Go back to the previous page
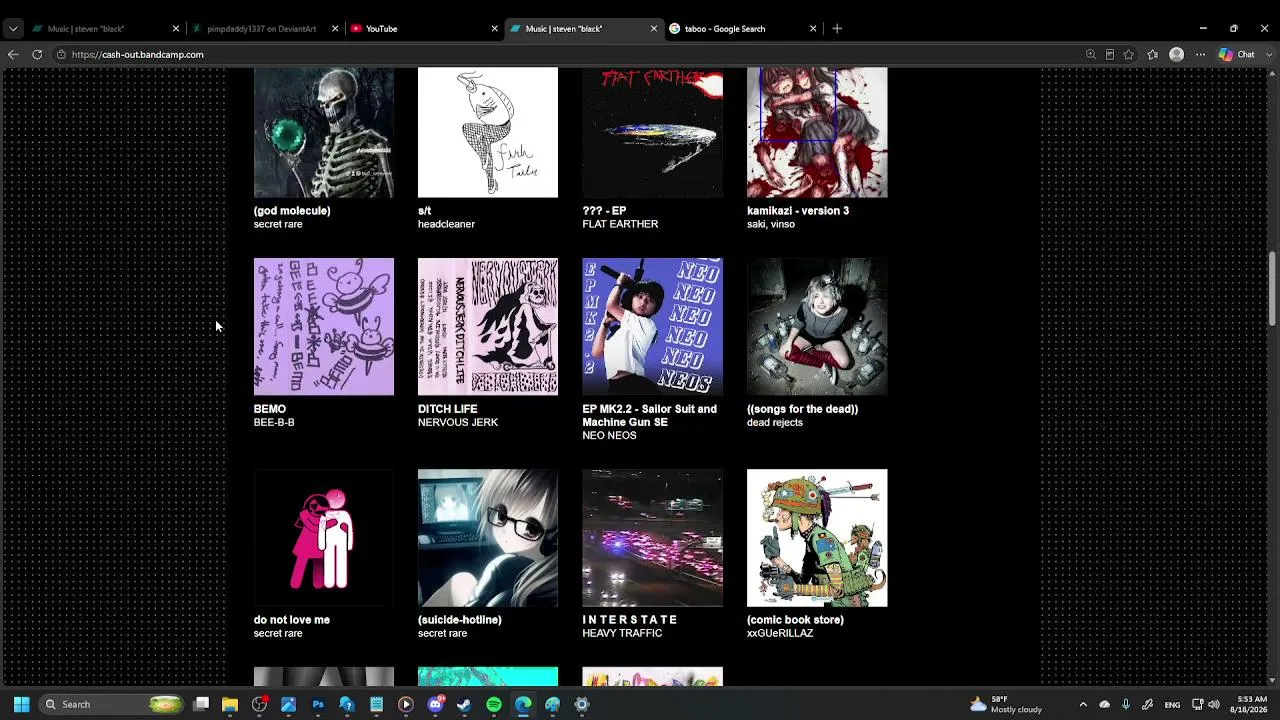Viewport: 1280px width, 720px height. [13, 54]
